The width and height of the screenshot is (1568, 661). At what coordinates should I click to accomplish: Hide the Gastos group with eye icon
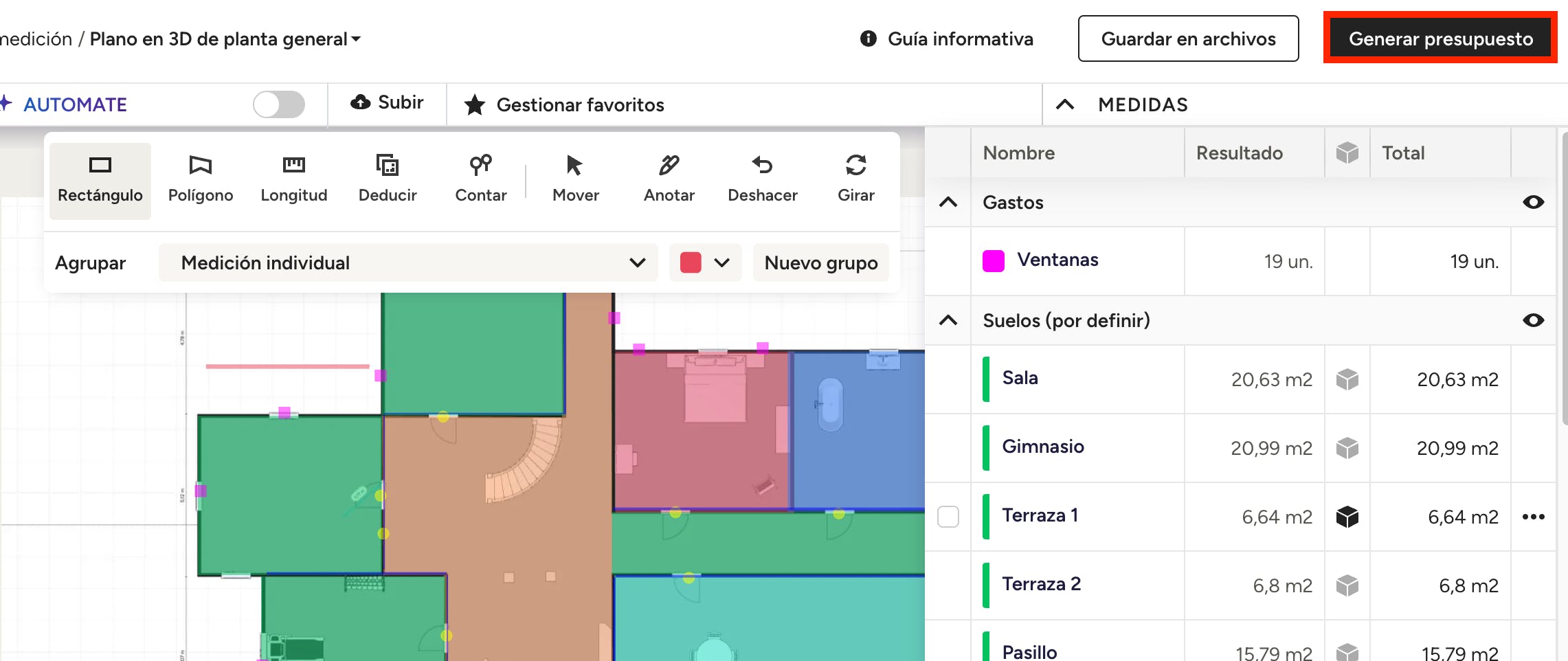[1533, 202]
